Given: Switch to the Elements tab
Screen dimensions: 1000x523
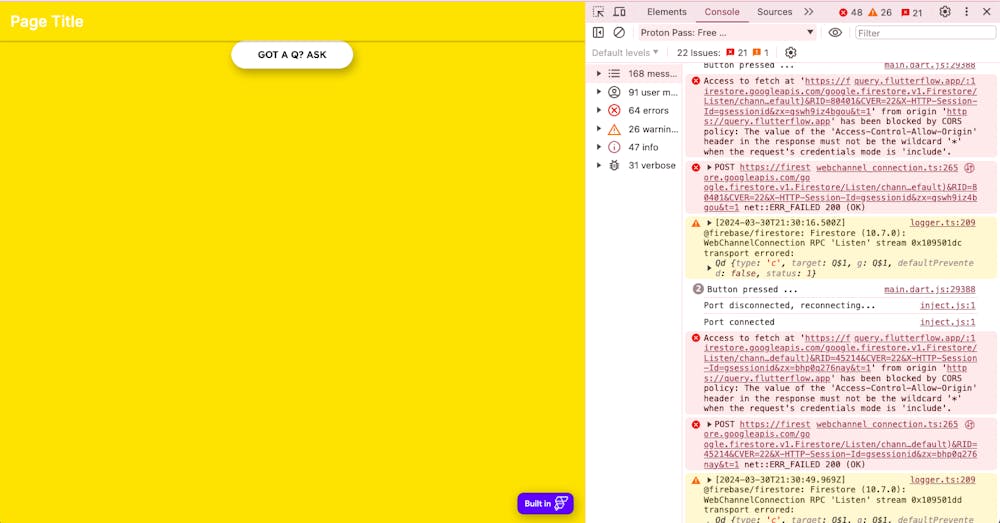Looking at the screenshot, I should (666, 12).
